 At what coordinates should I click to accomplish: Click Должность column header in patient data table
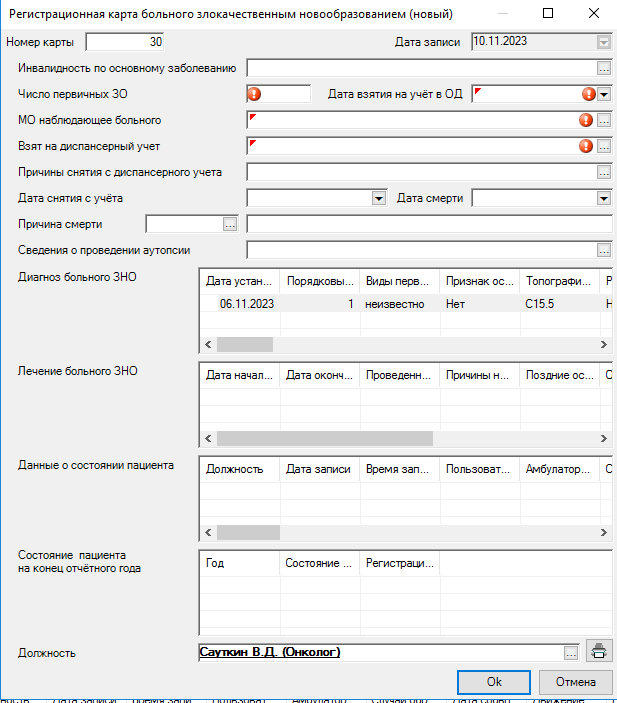239,469
